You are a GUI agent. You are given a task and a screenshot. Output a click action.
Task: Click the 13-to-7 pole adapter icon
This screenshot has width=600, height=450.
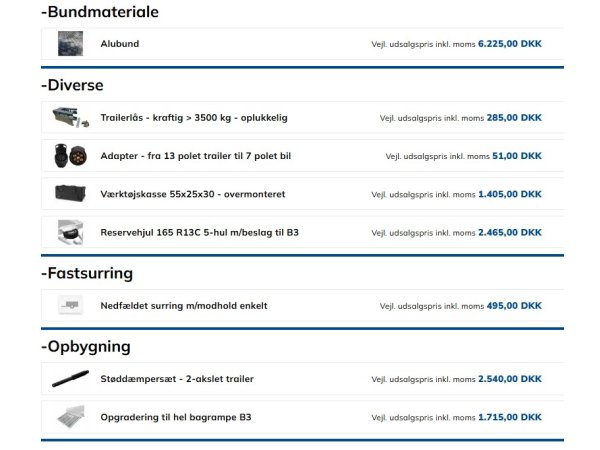coord(70,156)
